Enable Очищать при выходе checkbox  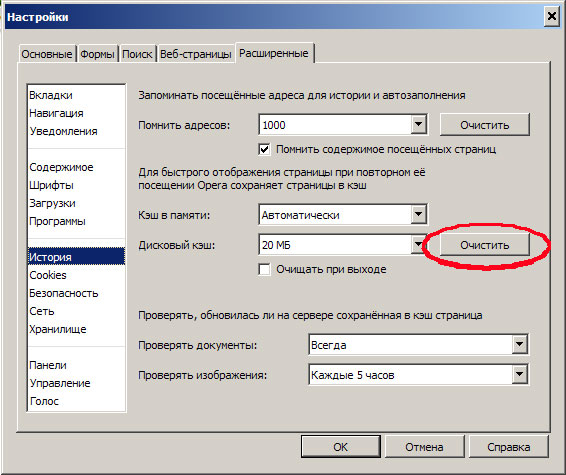click(264, 269)
